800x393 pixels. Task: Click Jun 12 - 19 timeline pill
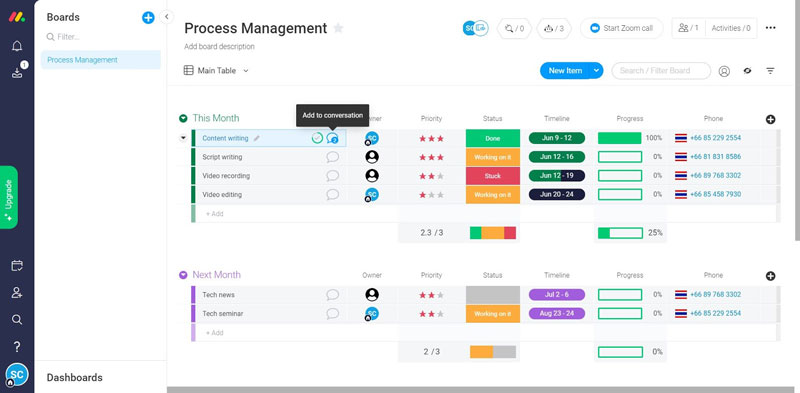557,176
